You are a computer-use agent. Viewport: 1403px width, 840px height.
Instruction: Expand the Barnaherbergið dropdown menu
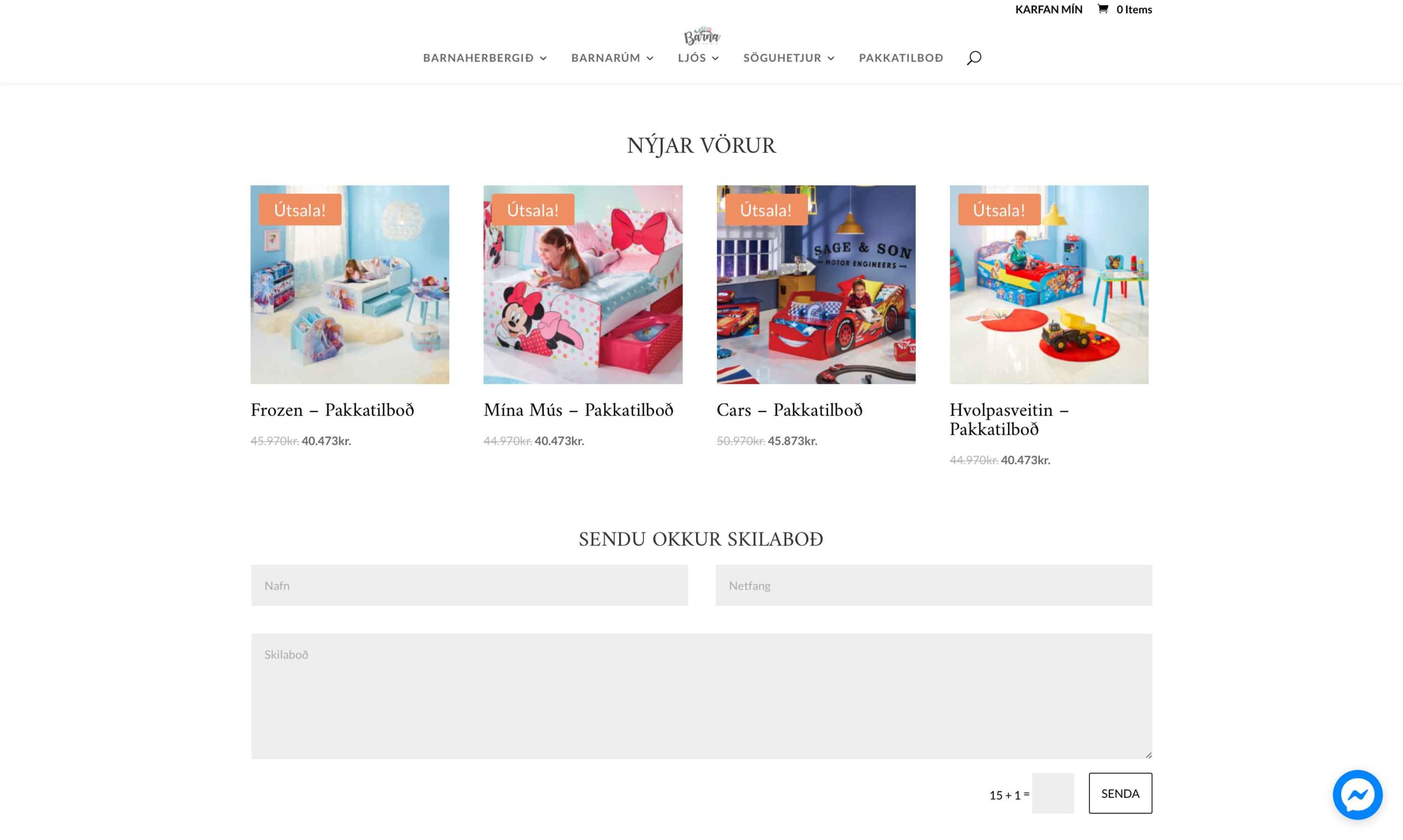(485, 58)
